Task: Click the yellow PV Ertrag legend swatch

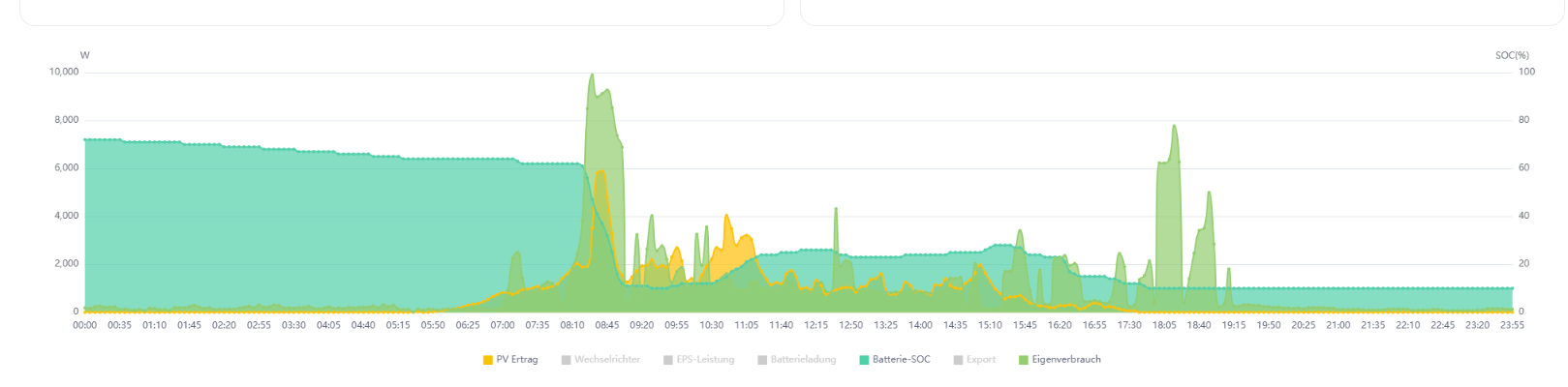Action: click(x=488, y=360)
